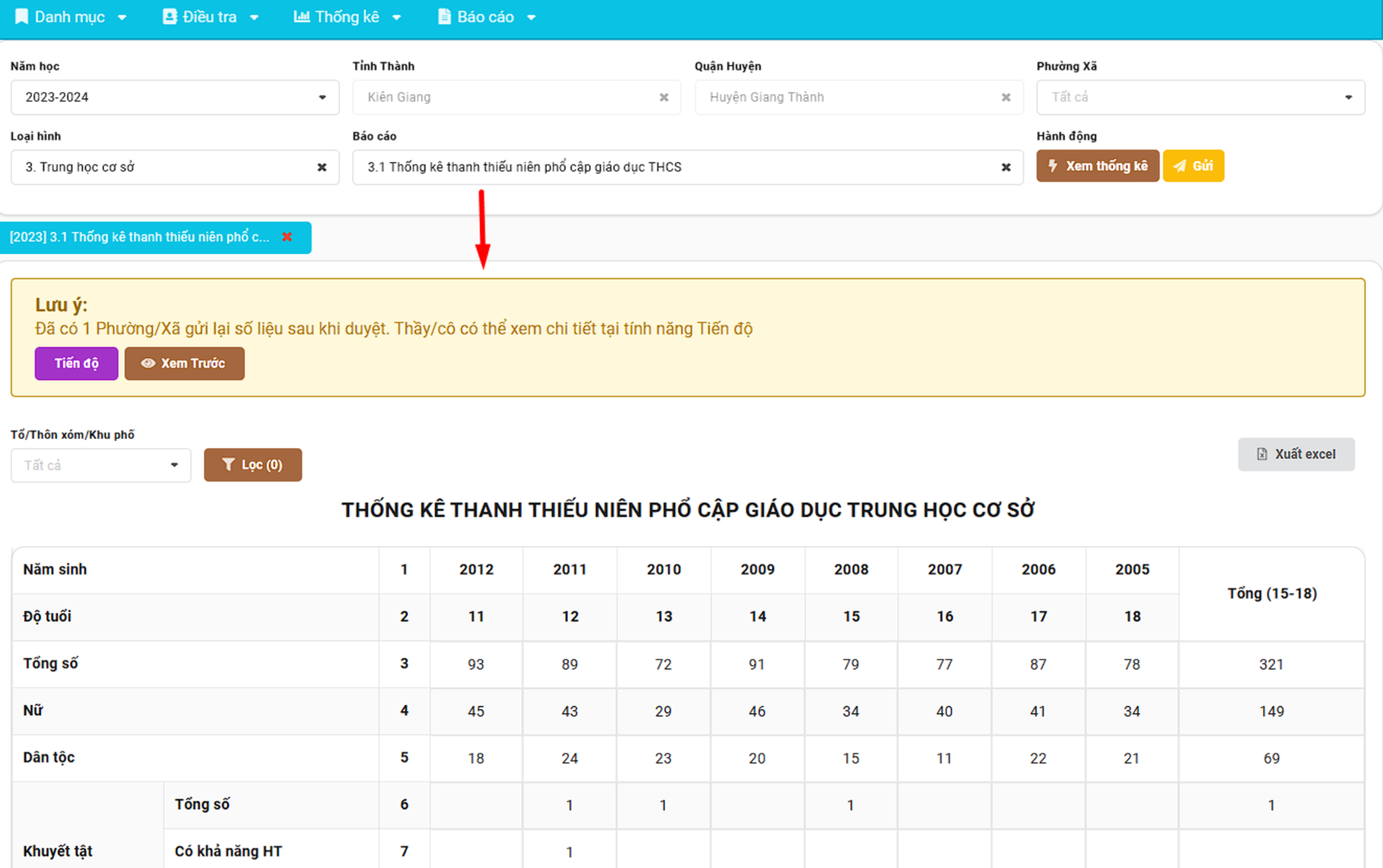This screenshot has width=1383, height=868.
Task: Remove the Trung học cơ sở selection
Action: point(321,167)
